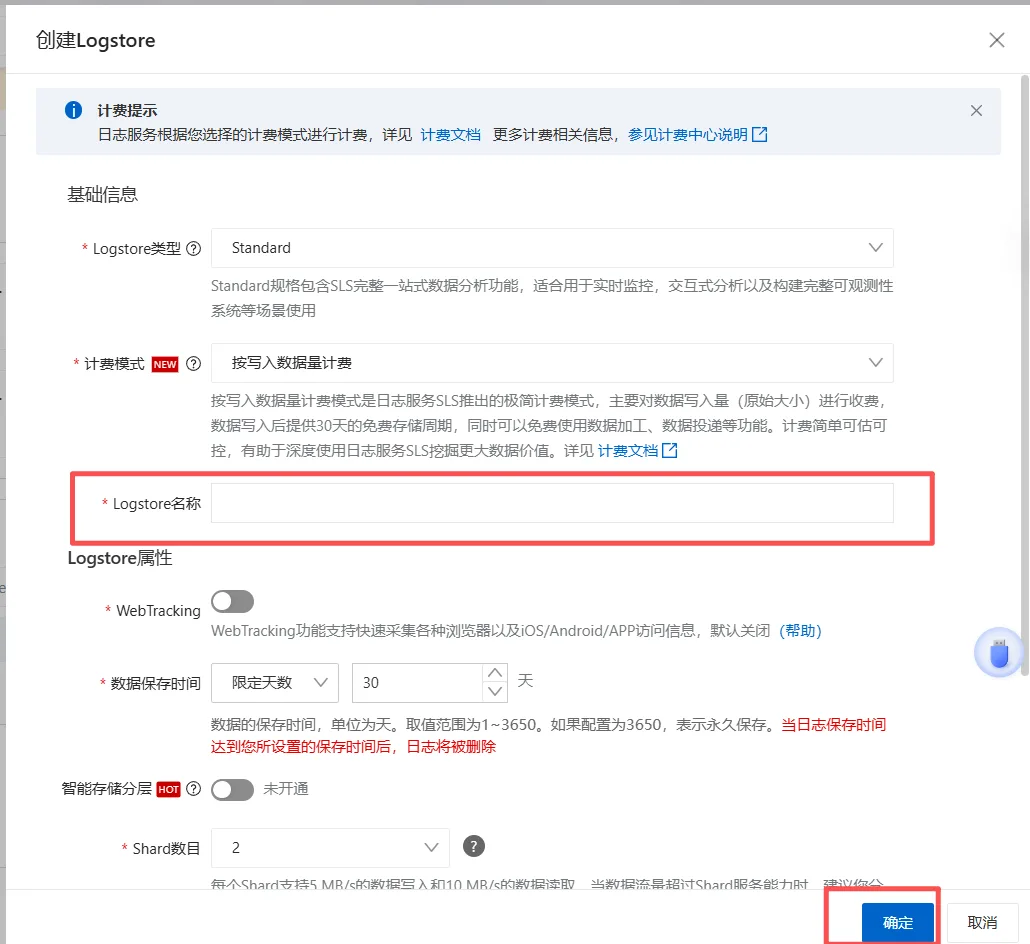
Task: Click the 确定 button
Action: click(x=897, y=922)
